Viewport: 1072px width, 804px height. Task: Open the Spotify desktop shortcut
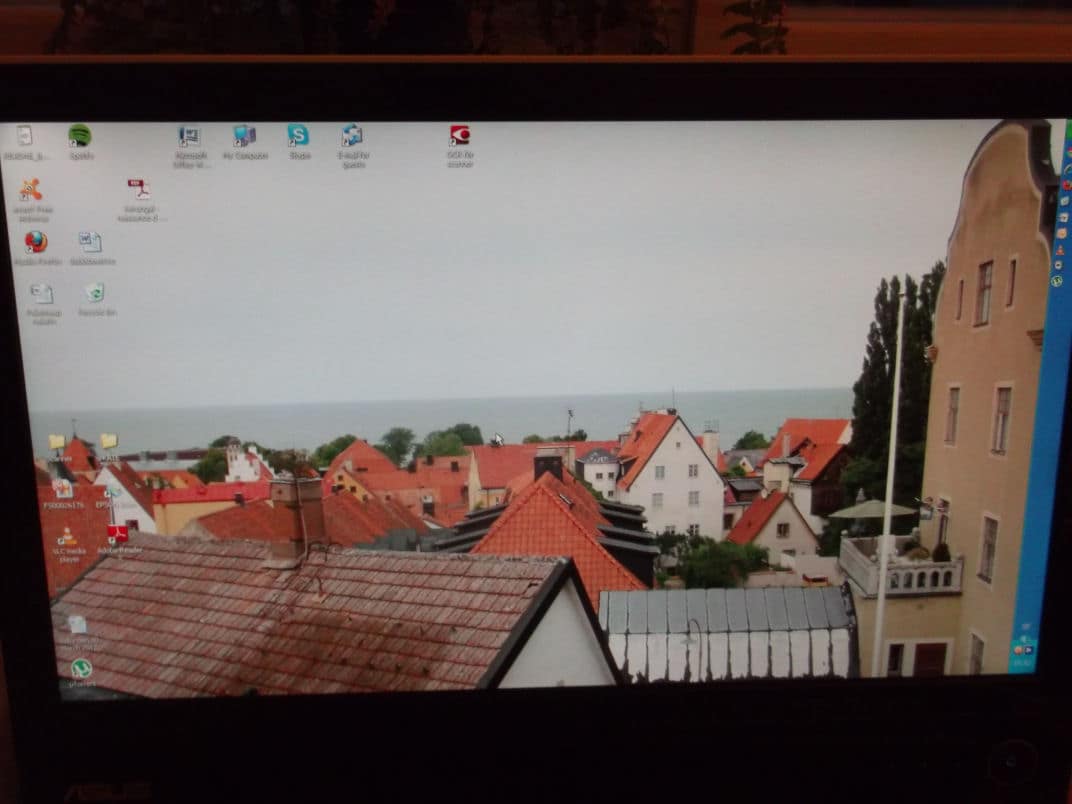(80, 136)
